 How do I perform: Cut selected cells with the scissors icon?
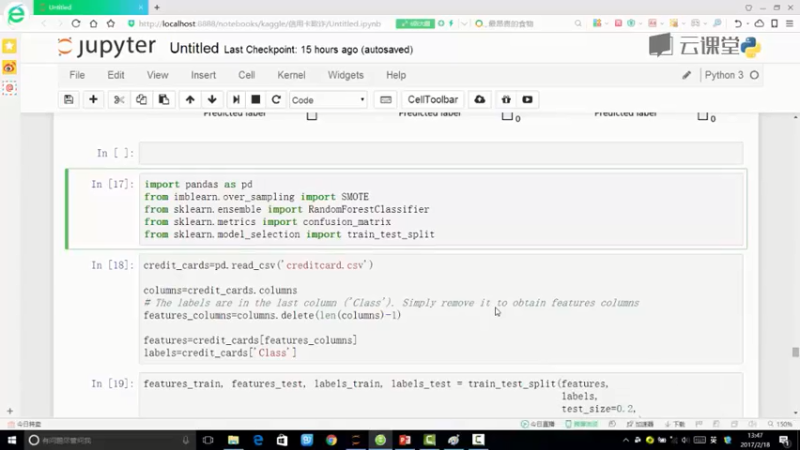click(119, 99)
